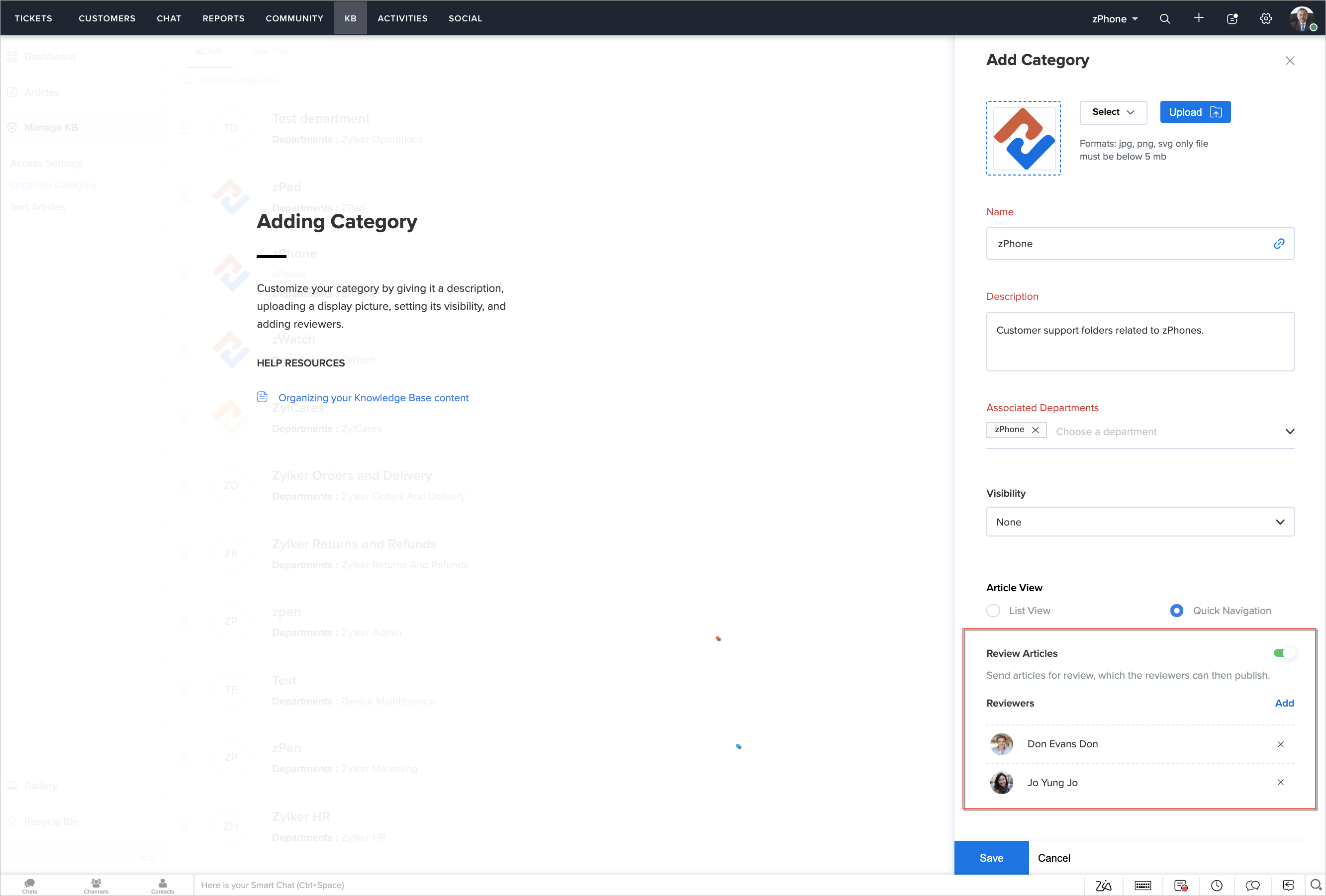Open Organizing your Knowledge Base content link
1326x896 pixels.
[373, 397]
